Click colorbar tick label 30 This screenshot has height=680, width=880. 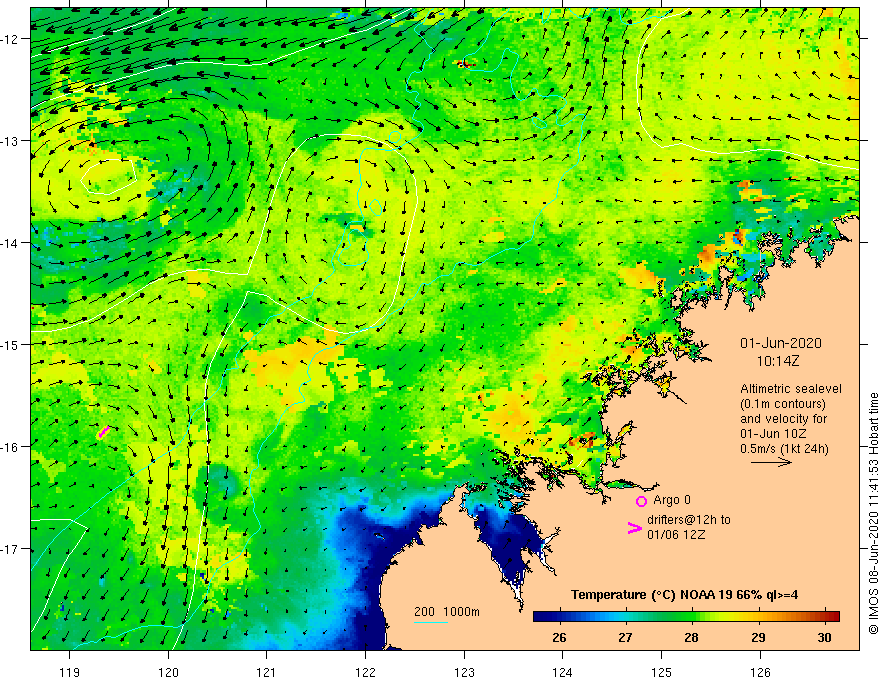pyautogui.click(x=824, y=637)
